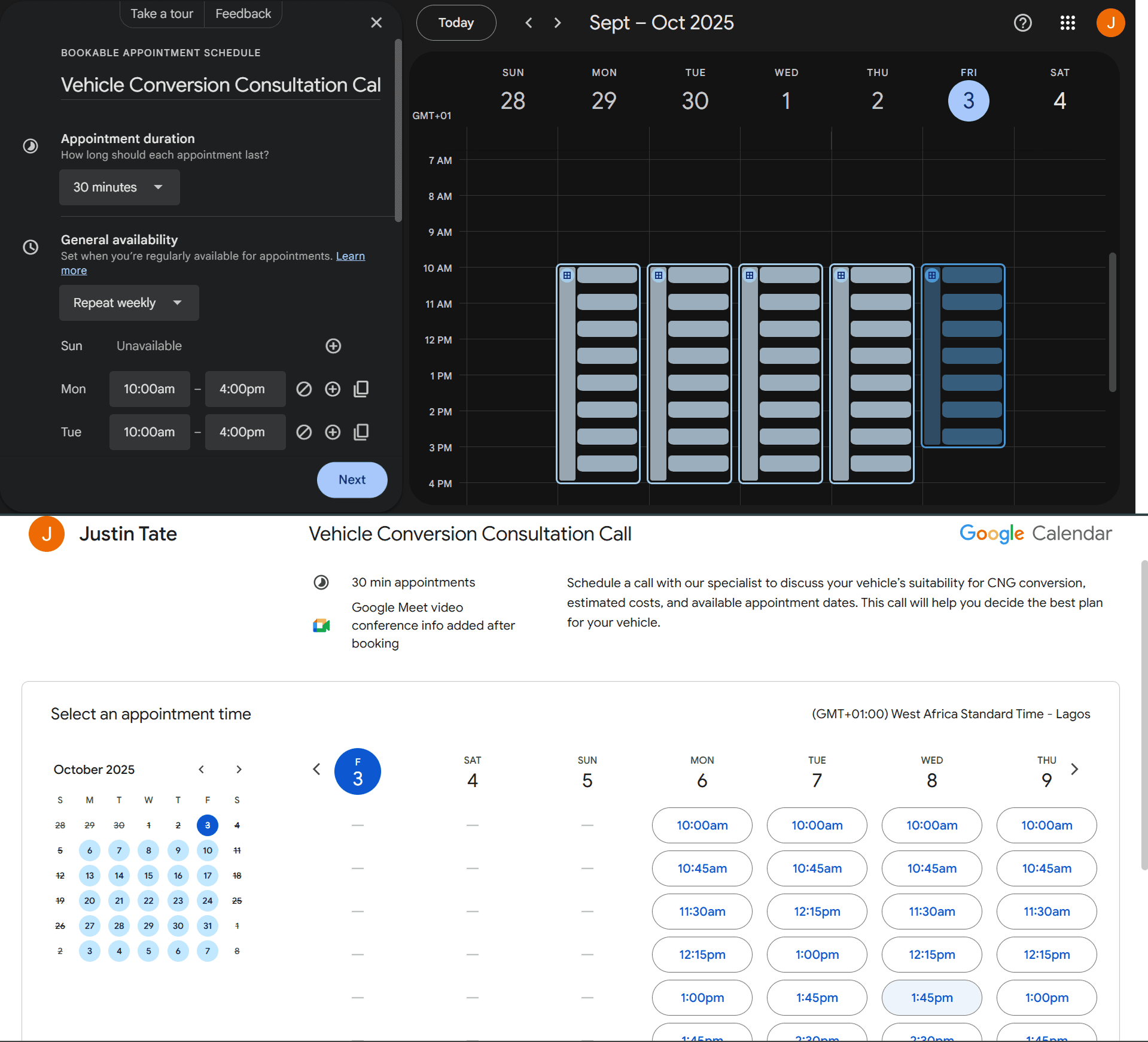Add another time period on Tuesday

[333, 432]
